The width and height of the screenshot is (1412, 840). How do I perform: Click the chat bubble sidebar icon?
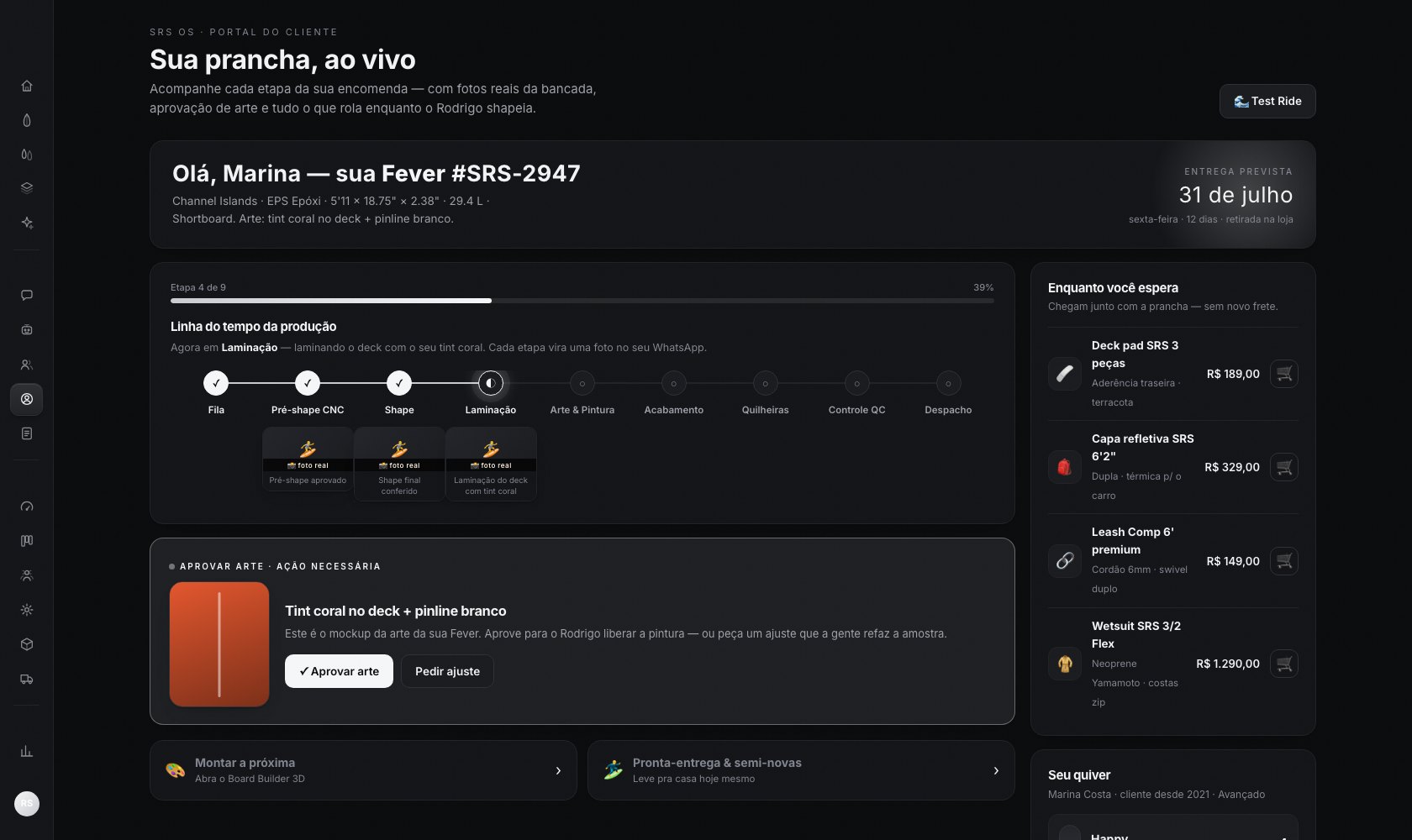pos(27,295)
